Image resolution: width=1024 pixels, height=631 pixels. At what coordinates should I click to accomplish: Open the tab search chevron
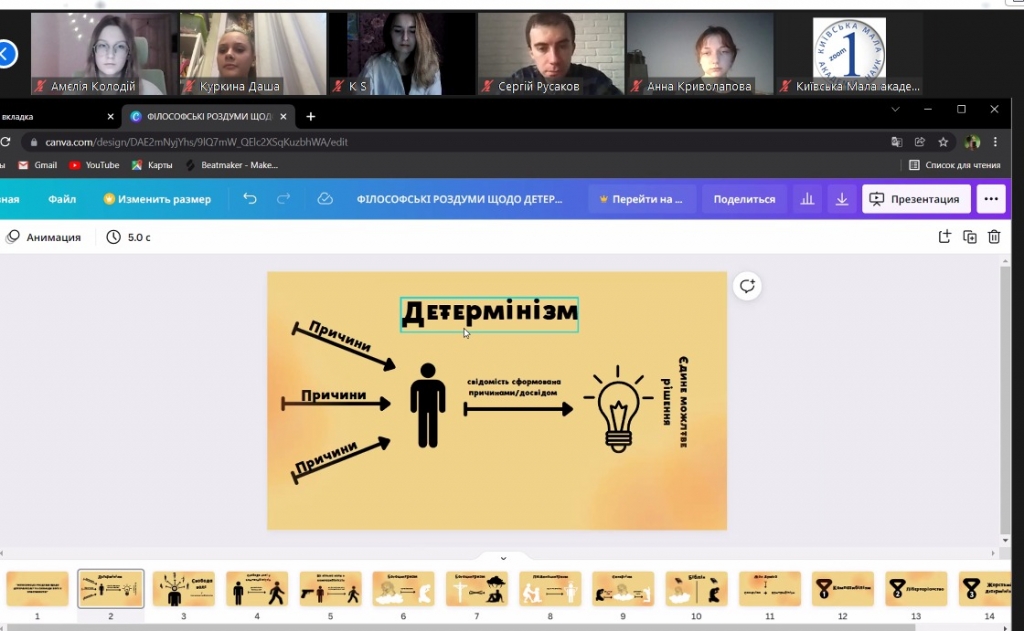click(895, 109)
